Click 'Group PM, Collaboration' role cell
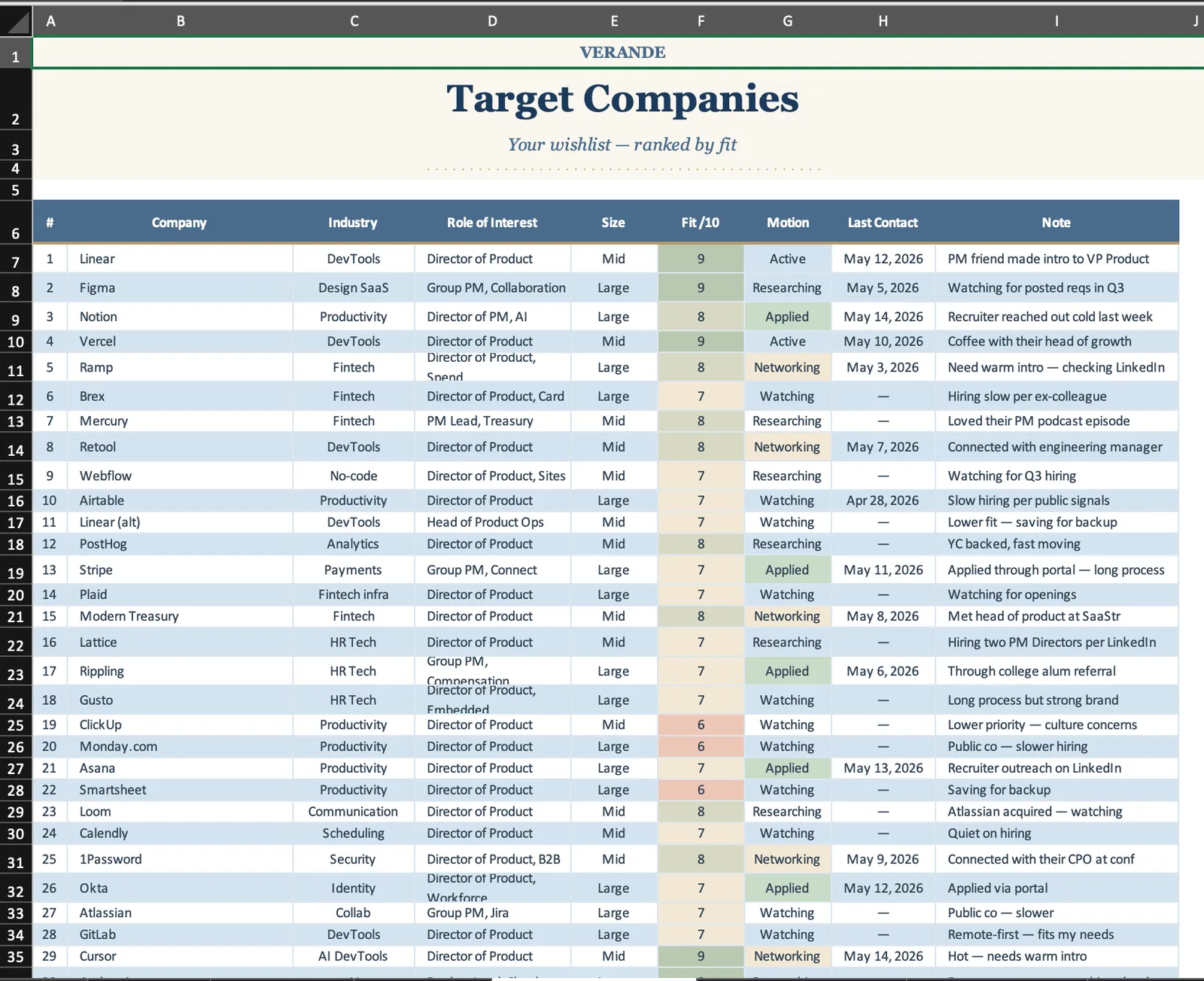Screen dimensions: 1204x981 pyautogui.click(x=492, y=287)
